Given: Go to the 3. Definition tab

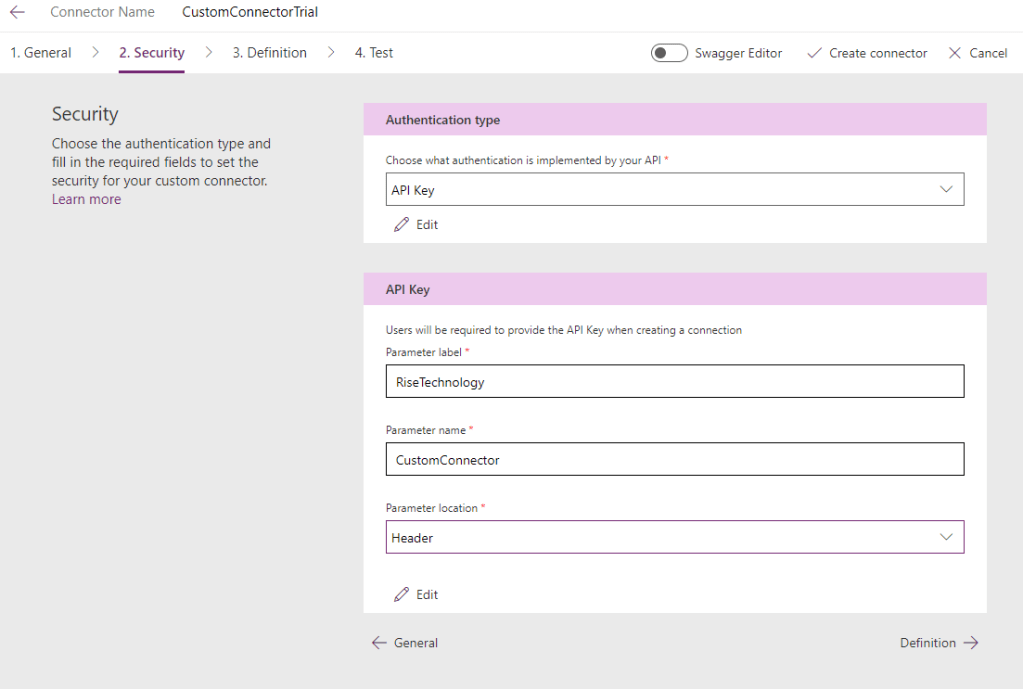Looking at the screenshot, I should point(269,53).
